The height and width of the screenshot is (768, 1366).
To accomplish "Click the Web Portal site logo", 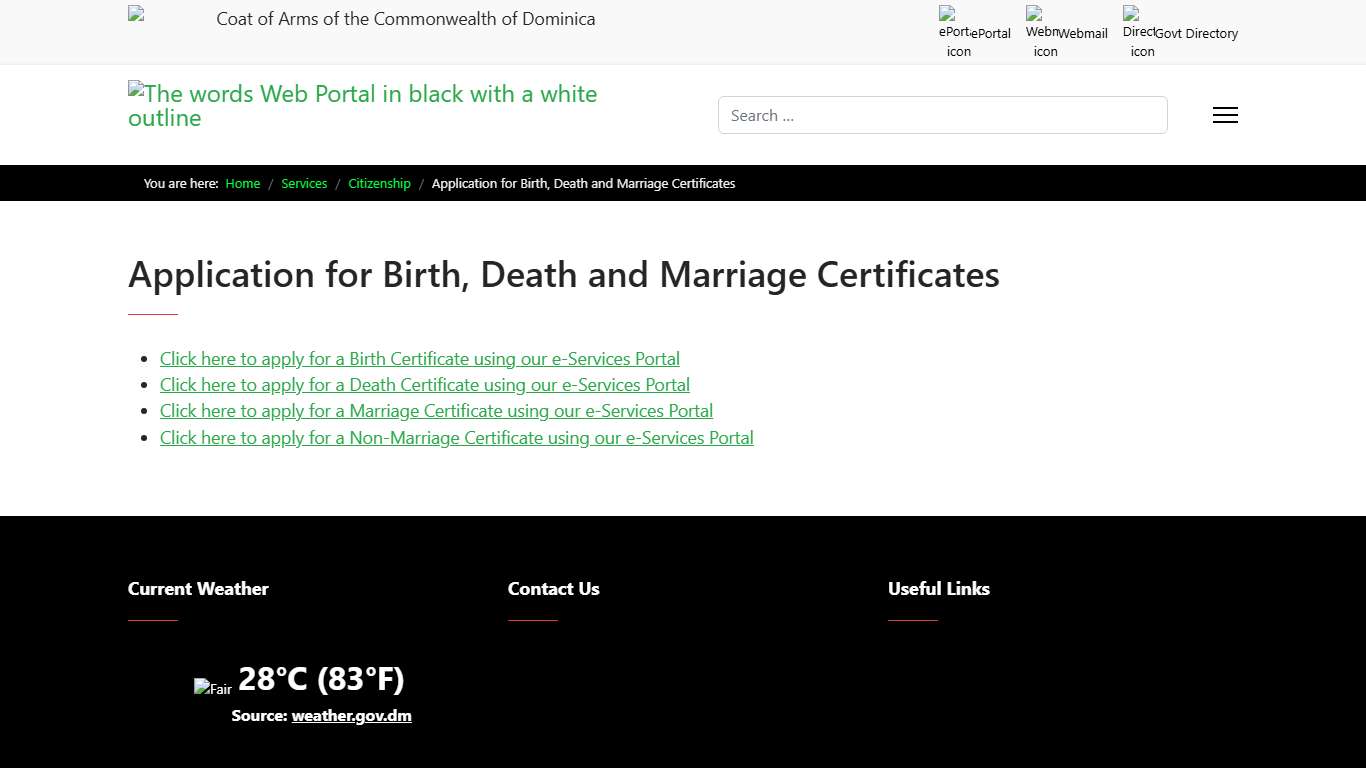I will 362,105.
